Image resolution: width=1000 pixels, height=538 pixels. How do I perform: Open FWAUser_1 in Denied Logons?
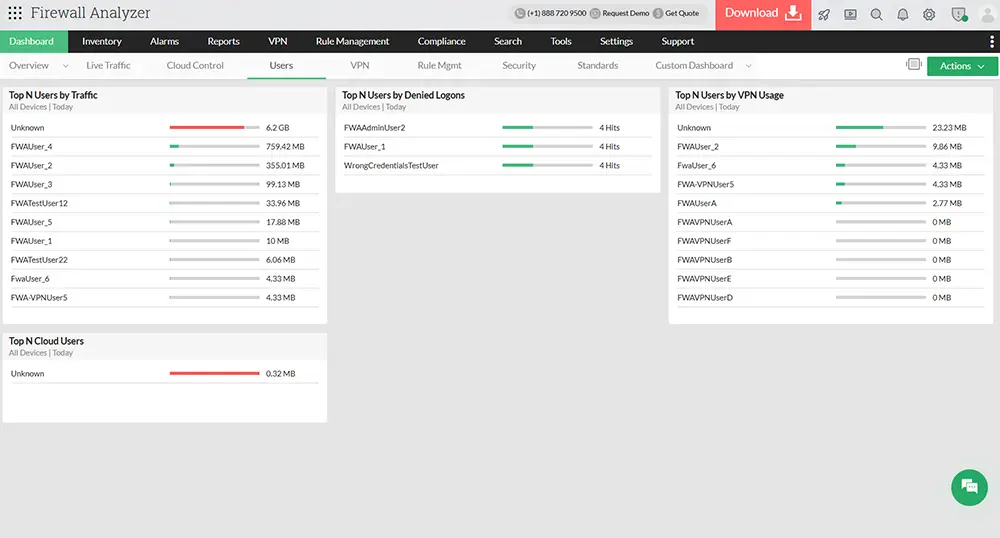[364, 147]
